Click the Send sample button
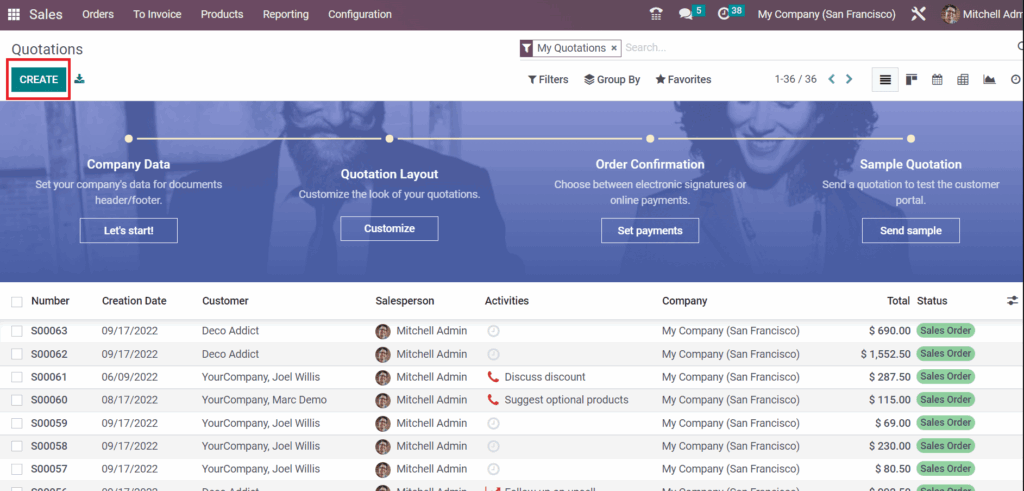 [x=910, y=230]
